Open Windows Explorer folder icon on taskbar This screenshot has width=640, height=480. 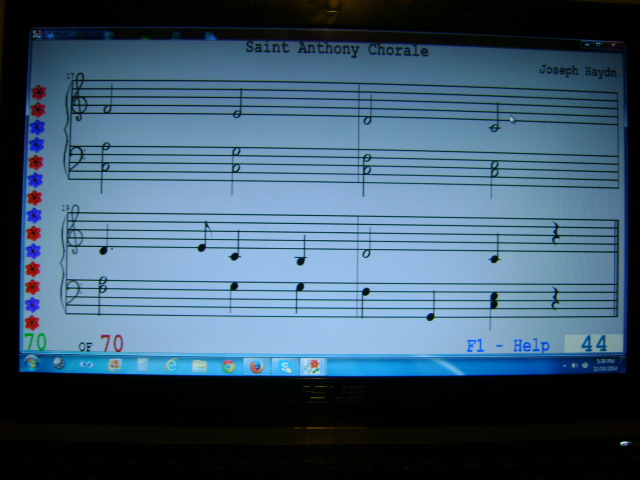[x=200, y=366]
